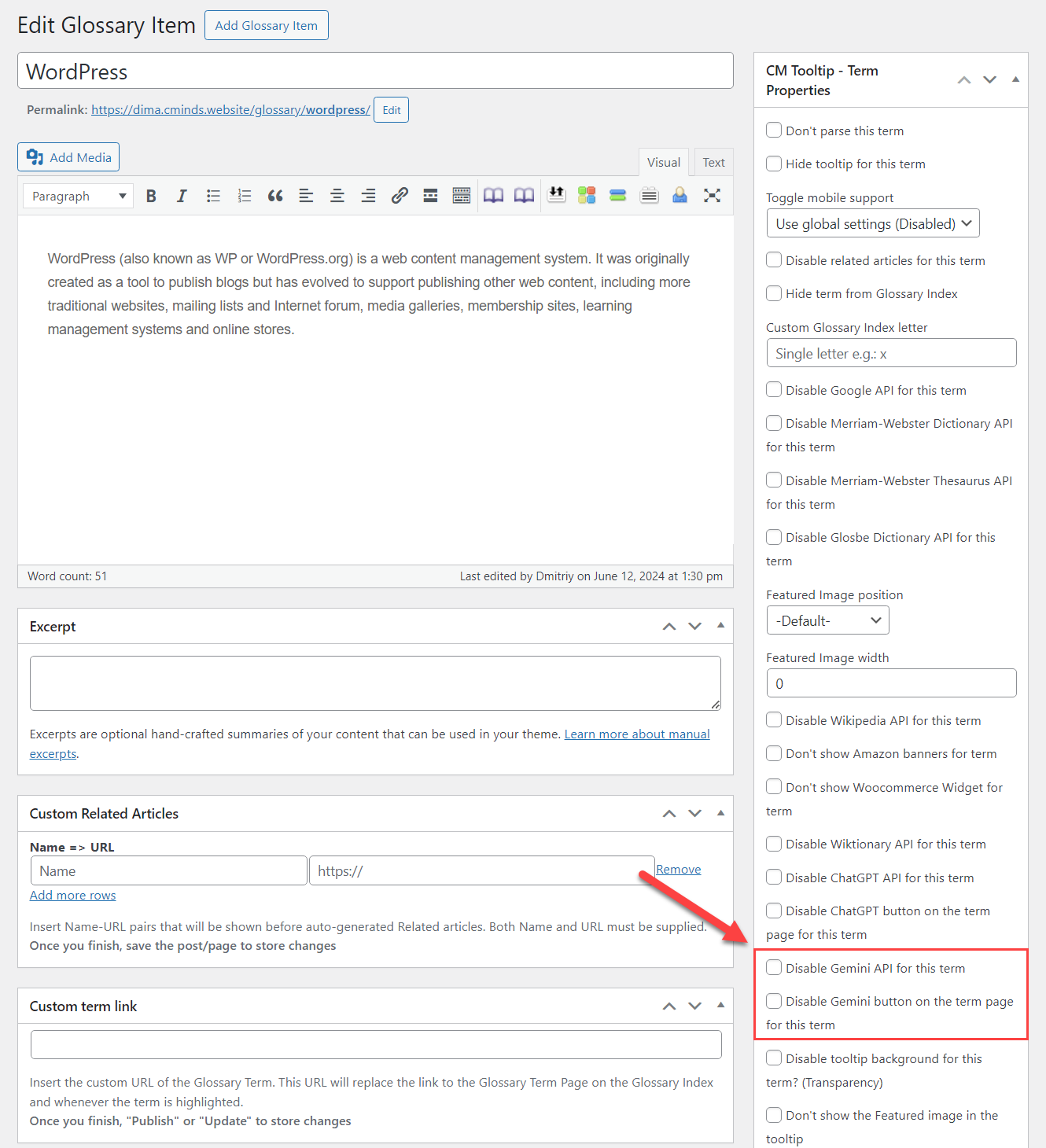The width and height of the screenshot is (1046, 1148).
Task: Click the Add Glossary Item button
Action: click(267, 25)
